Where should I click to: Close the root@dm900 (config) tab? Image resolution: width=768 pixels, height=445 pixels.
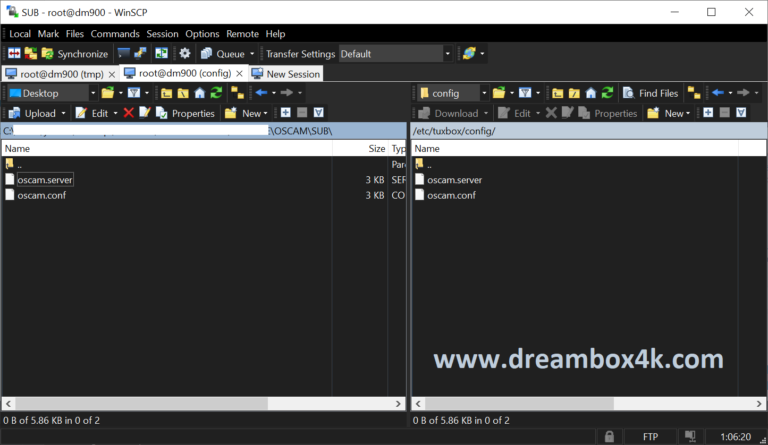(x=240, y=73)
